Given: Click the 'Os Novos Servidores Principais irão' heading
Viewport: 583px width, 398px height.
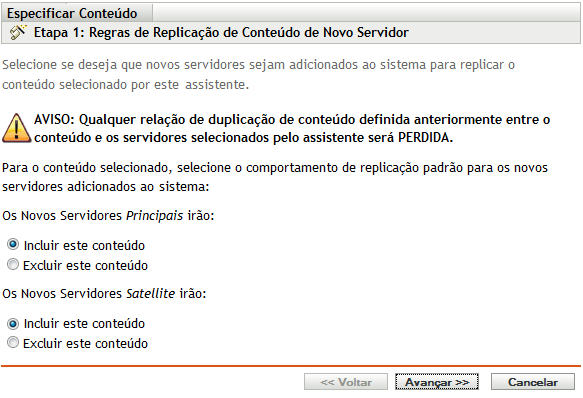Looking at the screenshot, I should click(108, 216).
